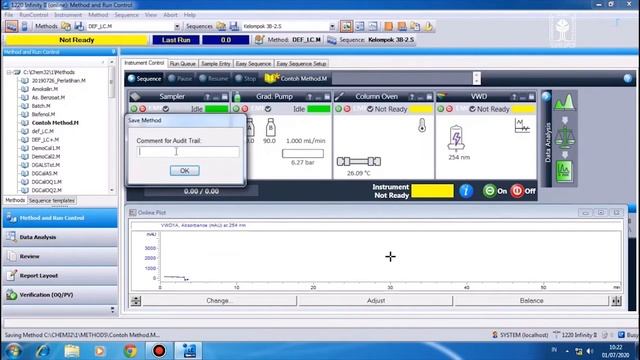Turn VWD off with red button
The height and width of the screenshot is (360, 640).
point(449,109)
